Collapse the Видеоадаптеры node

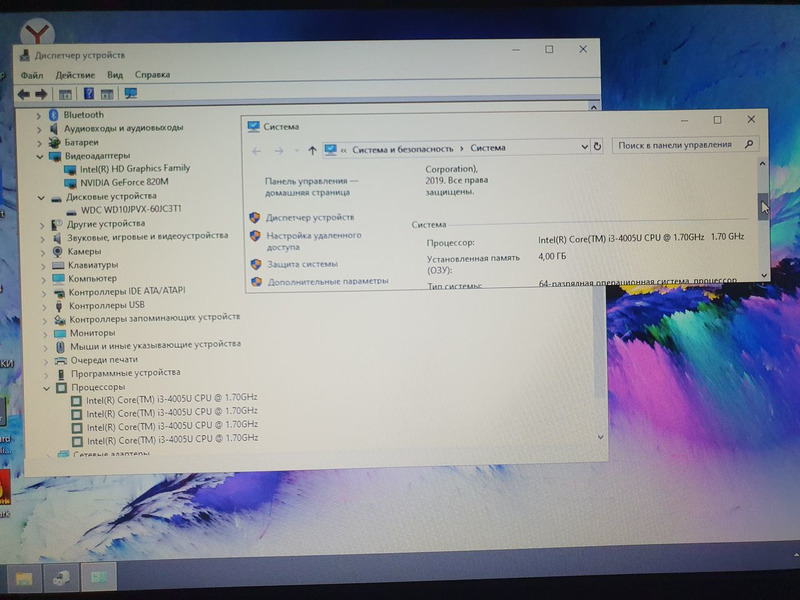tap(40, 157)
